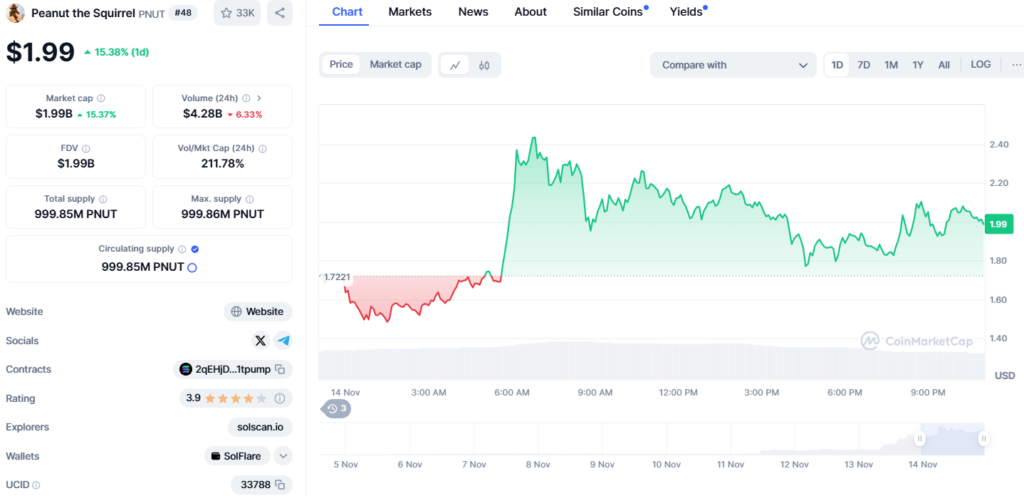Click the Peanut the Squirrel coin logo
Viewport: 1024px width, 496px height.
(15, 13)
